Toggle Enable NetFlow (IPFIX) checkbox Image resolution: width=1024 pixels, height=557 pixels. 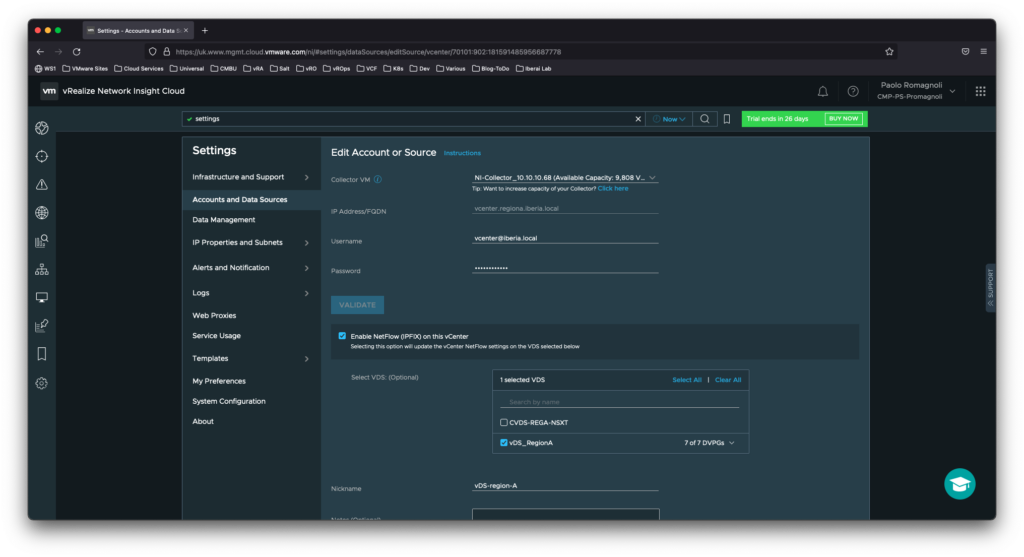coord(342,336)
